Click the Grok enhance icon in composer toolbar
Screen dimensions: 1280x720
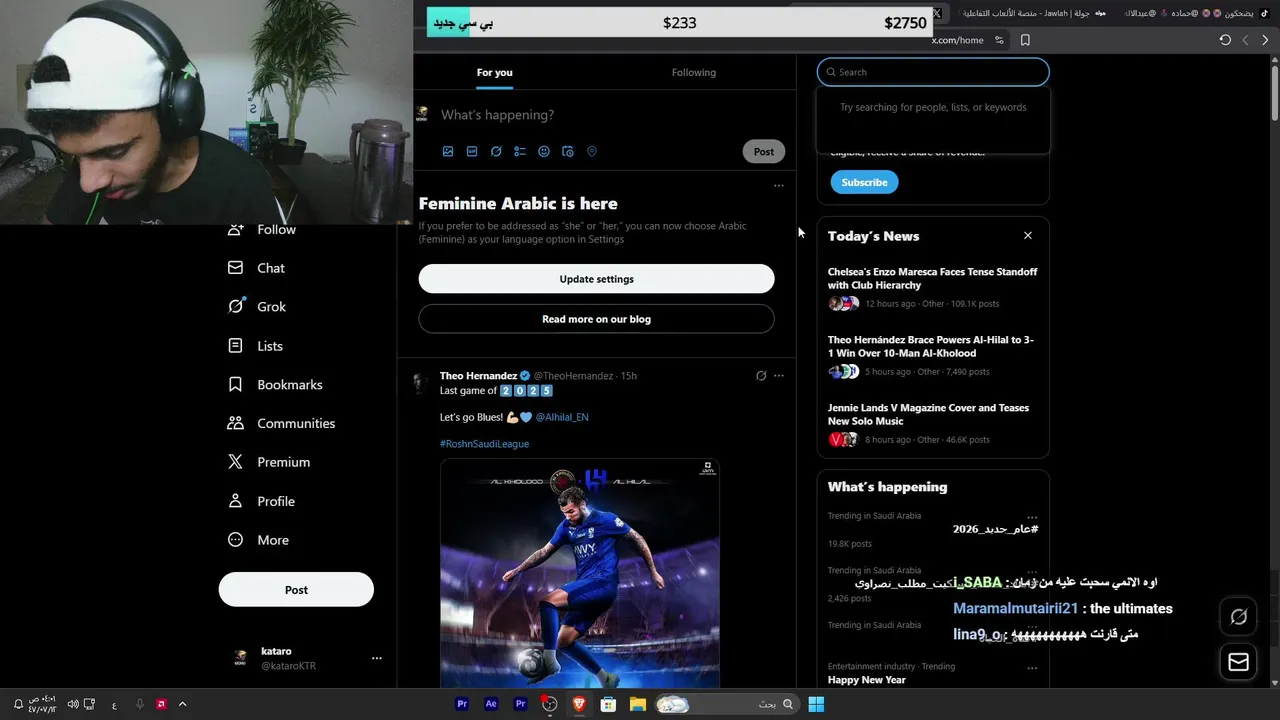click(496, 152)
